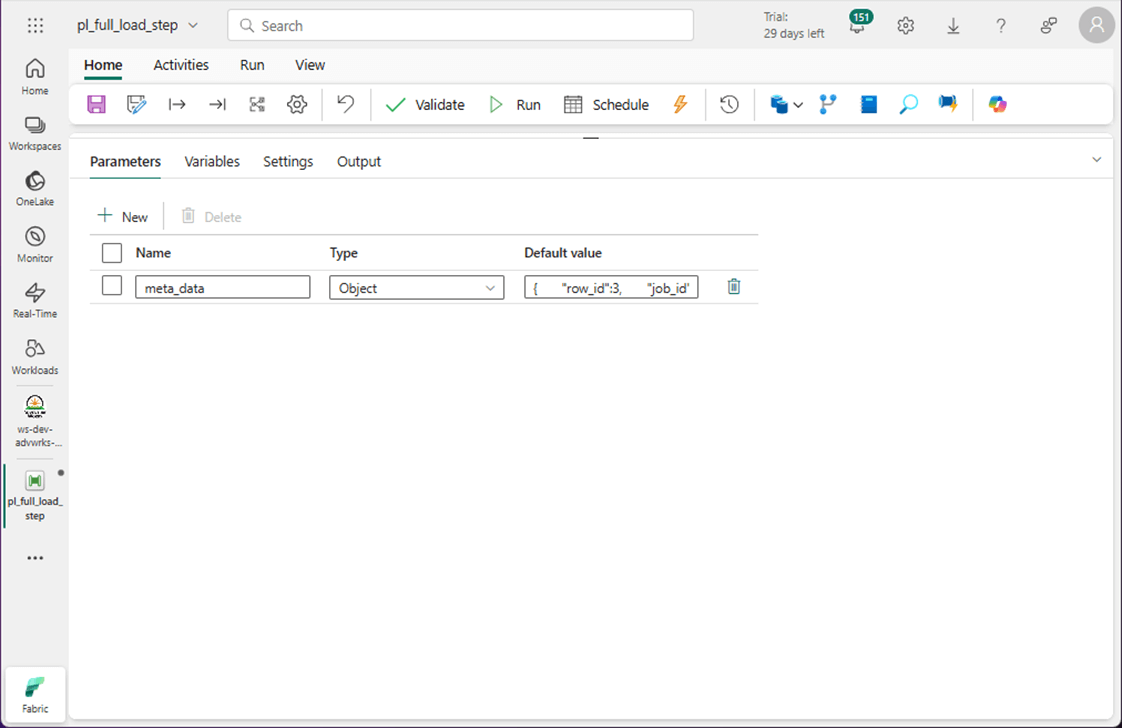
Task: Open Real-Time in the left sidebar
Action: pos(34,301)
